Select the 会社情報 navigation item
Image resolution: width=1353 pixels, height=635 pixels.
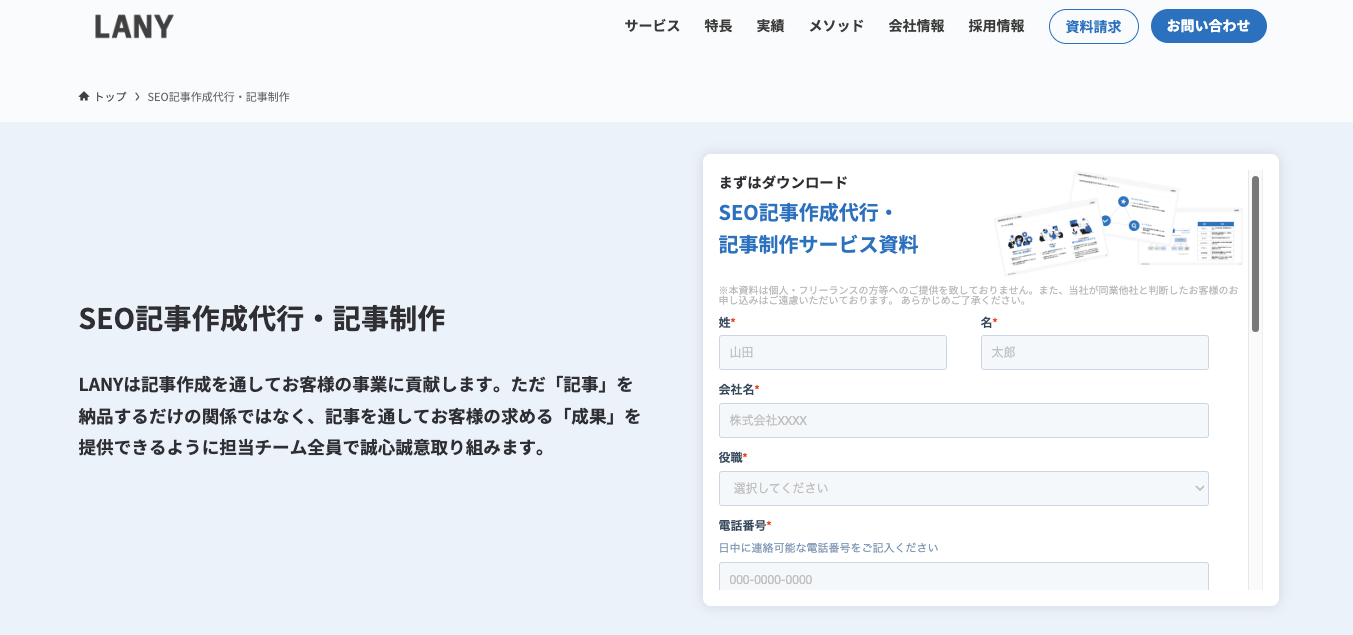pos(915,26)
